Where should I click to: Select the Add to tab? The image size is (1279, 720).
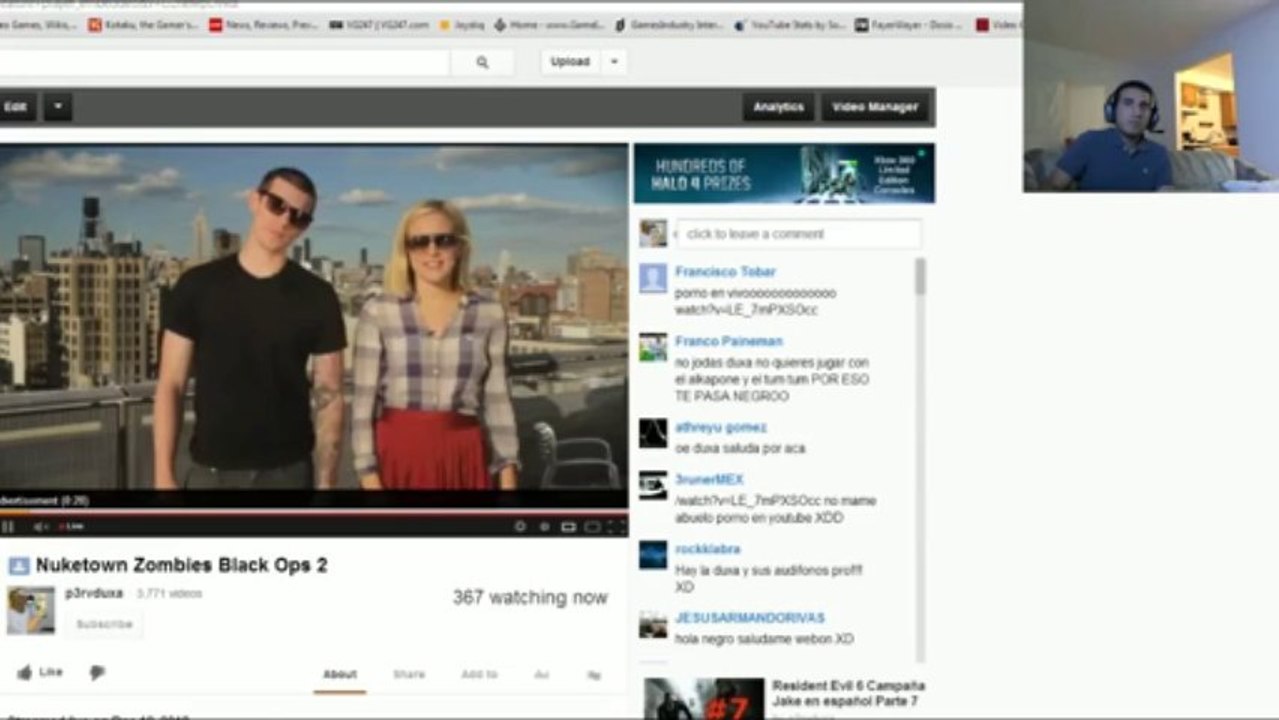pos(479,675)
